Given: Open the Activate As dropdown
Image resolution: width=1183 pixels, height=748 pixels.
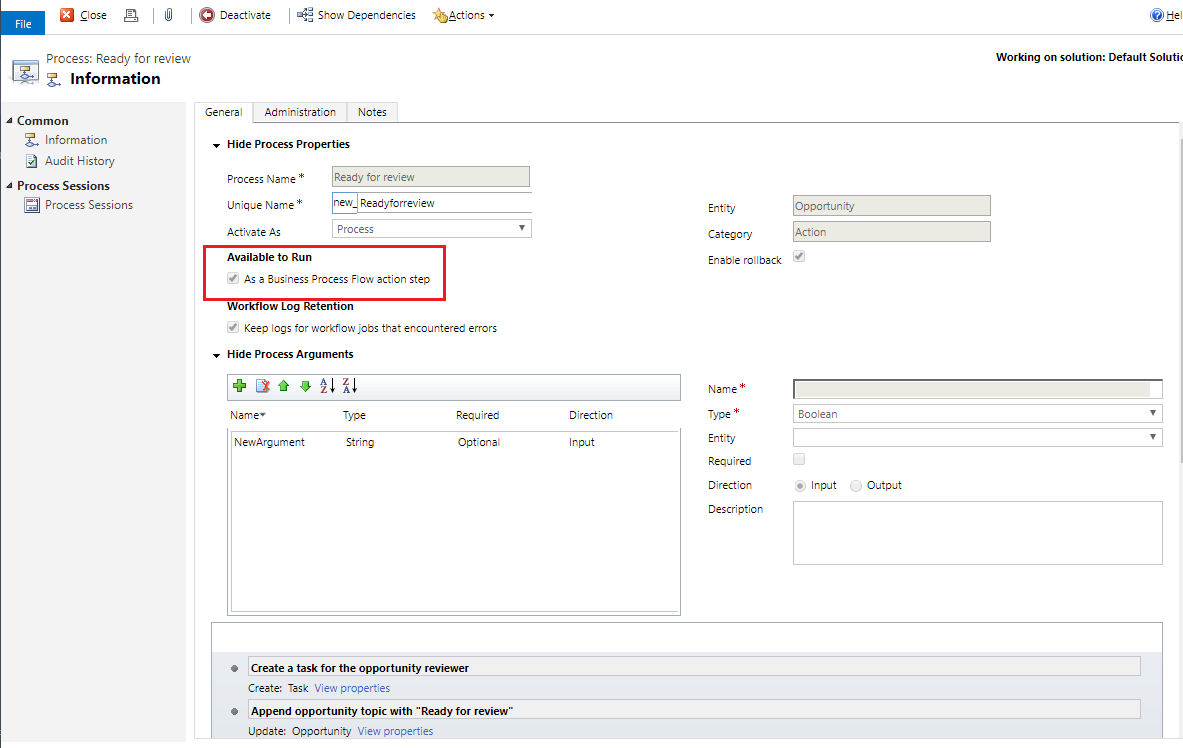Looking at the screenshot, I should pyautogui.click(x=431, y=229).
